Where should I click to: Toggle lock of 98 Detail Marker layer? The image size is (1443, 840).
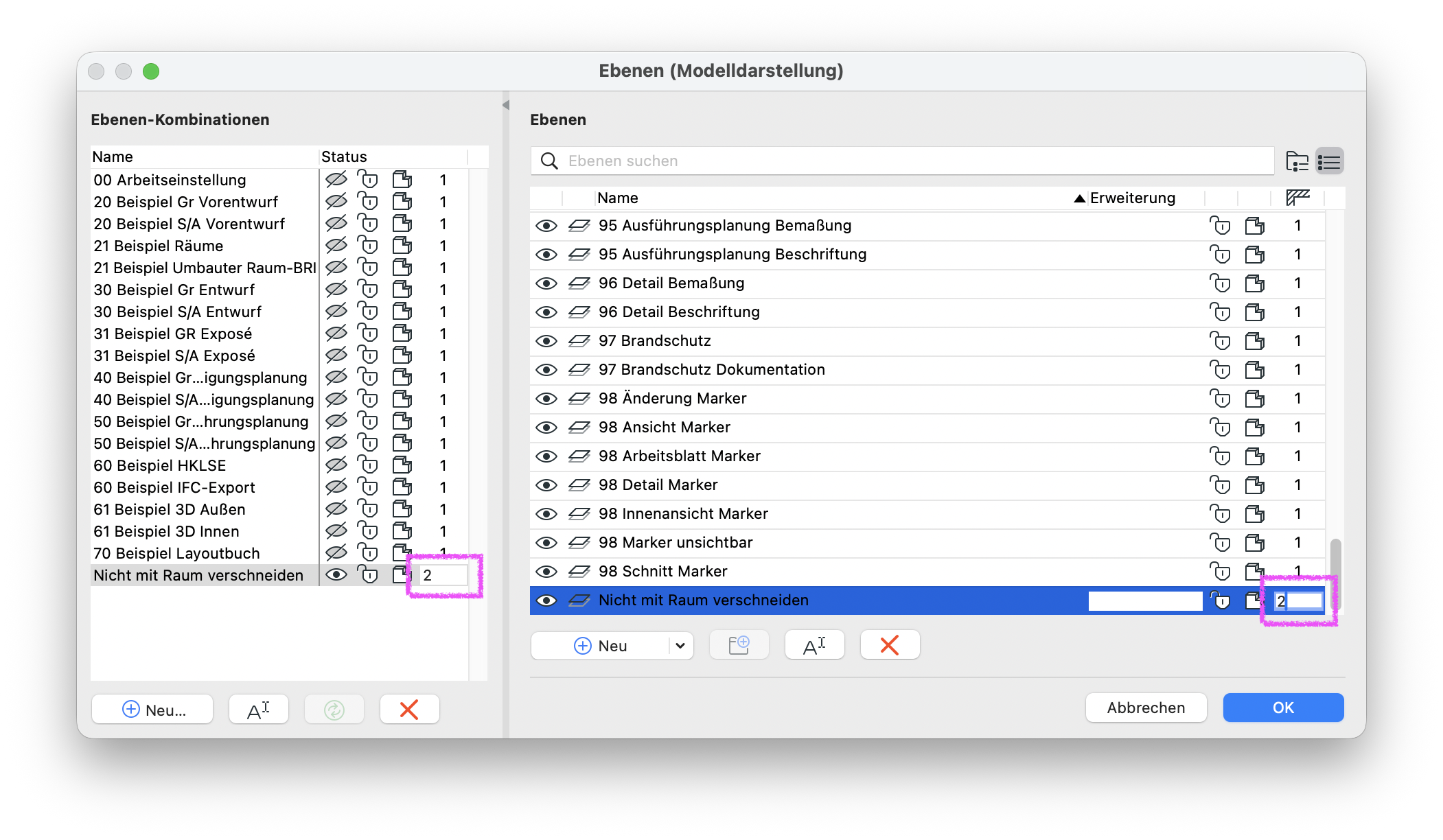[x=1220, y=485]
